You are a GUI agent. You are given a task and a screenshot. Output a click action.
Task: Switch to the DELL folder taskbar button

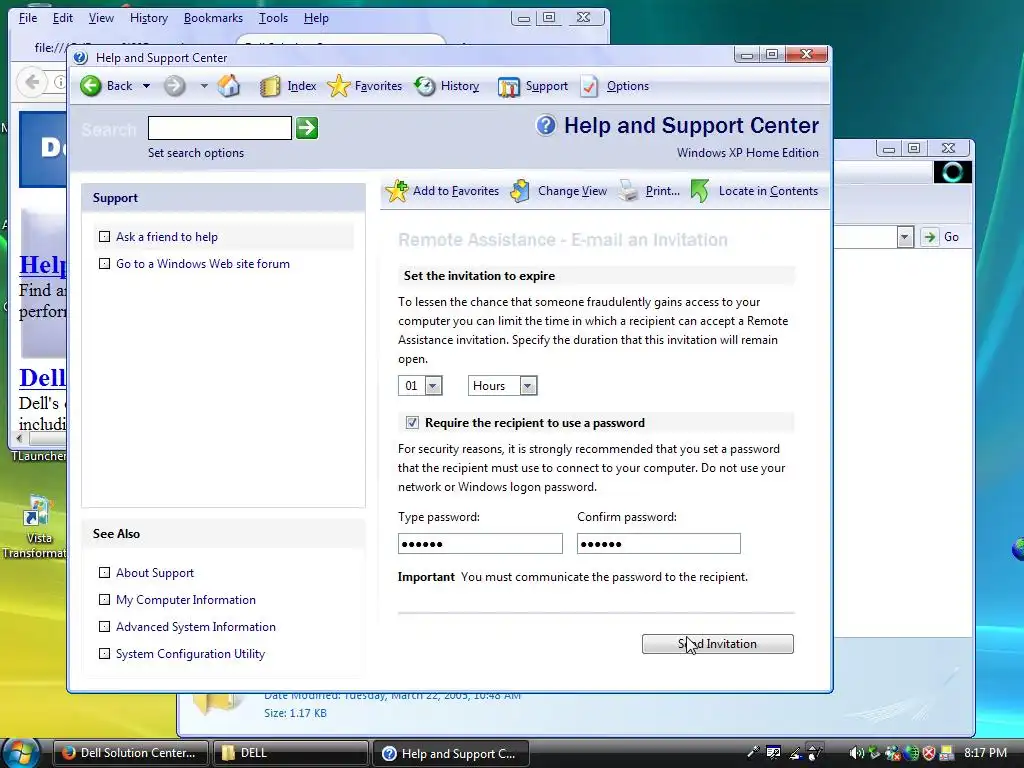click(290, 753)
